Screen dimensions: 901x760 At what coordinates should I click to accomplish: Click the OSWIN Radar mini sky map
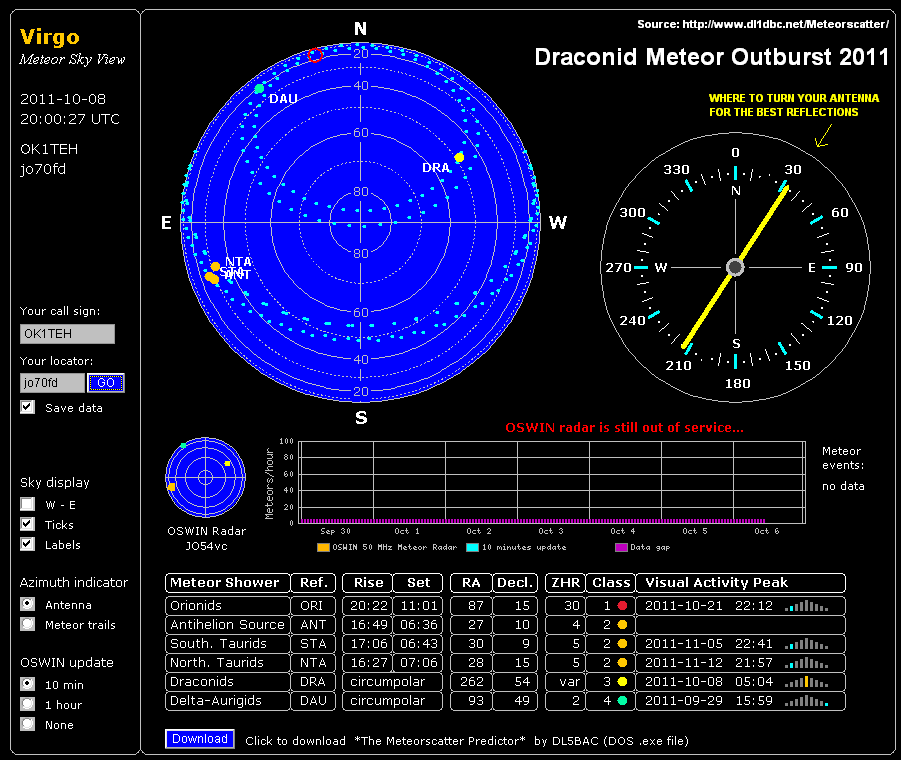tap(205, 477)
